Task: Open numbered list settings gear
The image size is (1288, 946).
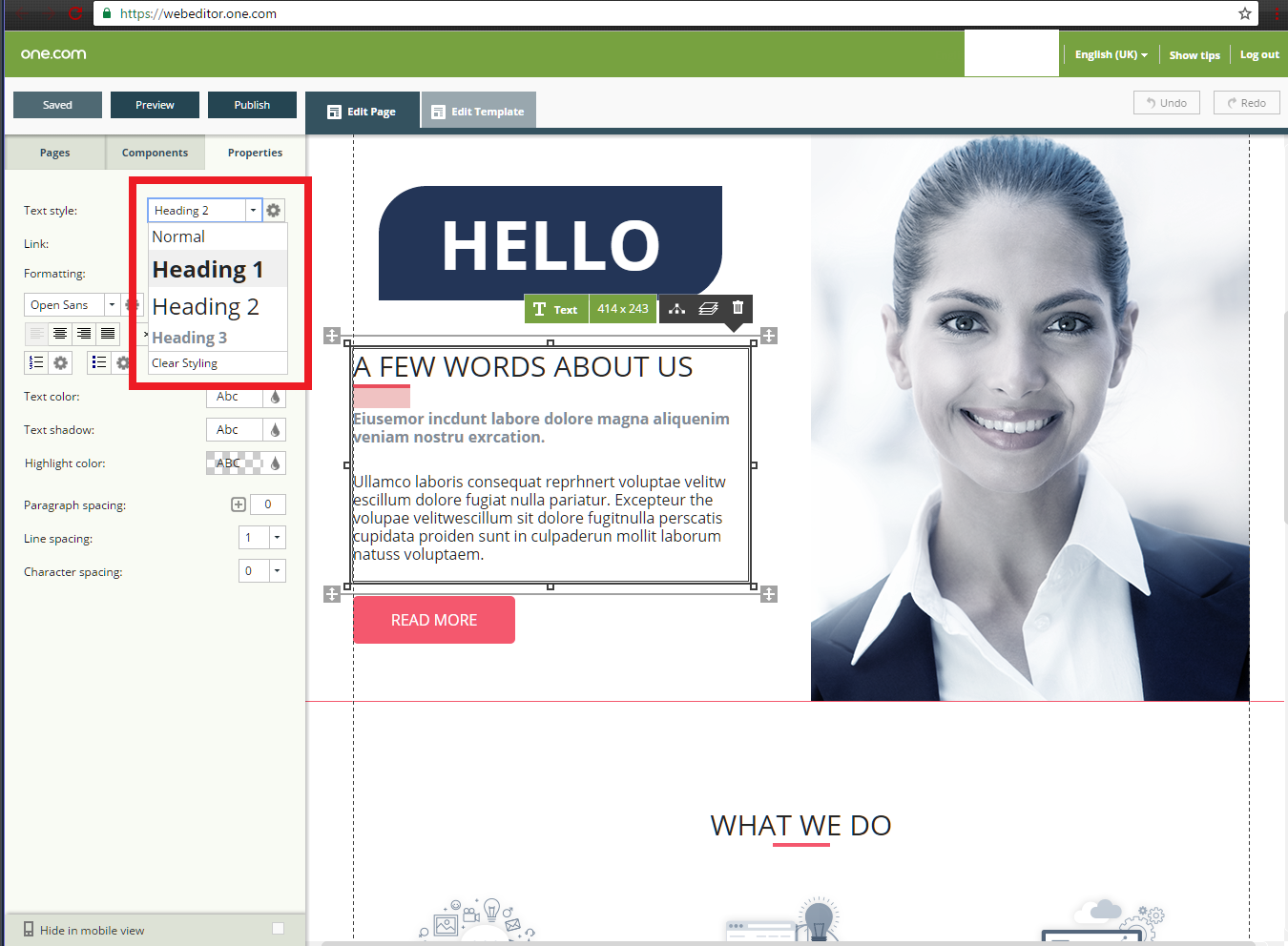Action: tap(61, 362)
